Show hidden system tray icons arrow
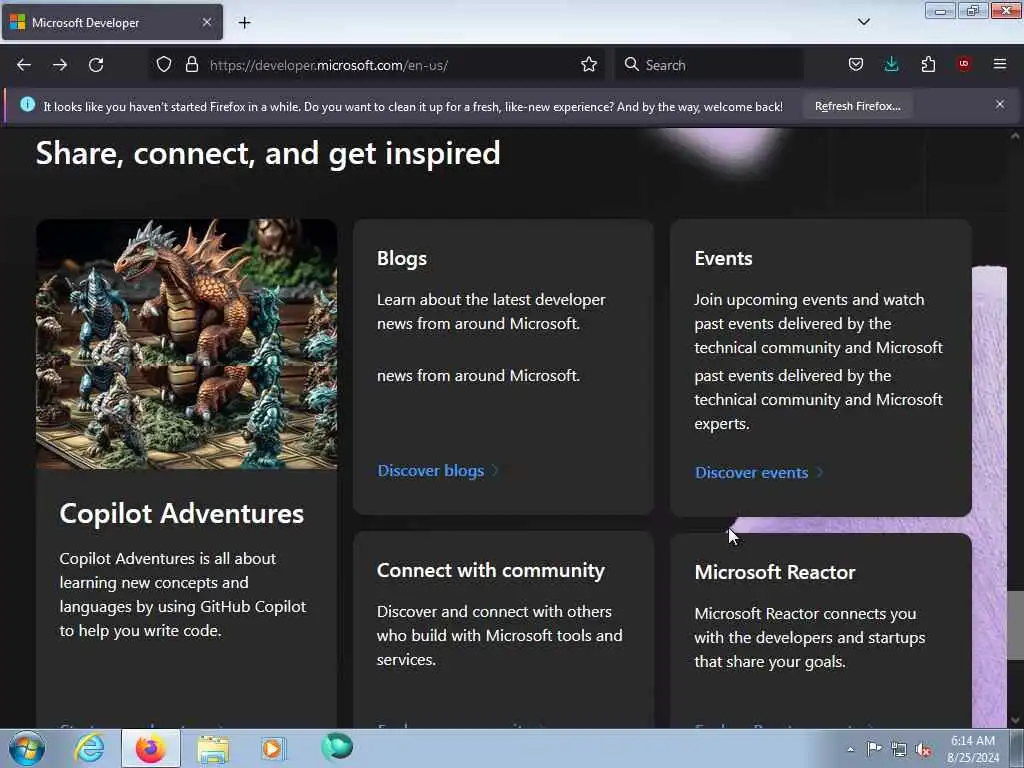 (850, 749)
